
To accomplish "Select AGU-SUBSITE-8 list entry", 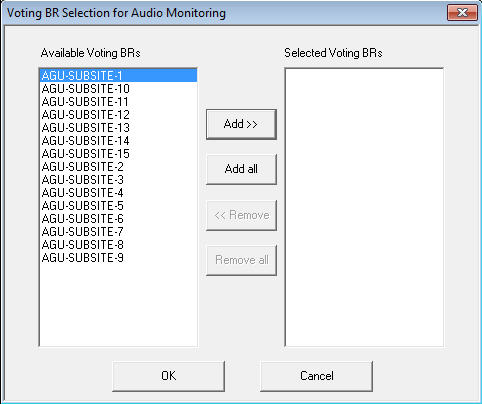I will point(118,245).
